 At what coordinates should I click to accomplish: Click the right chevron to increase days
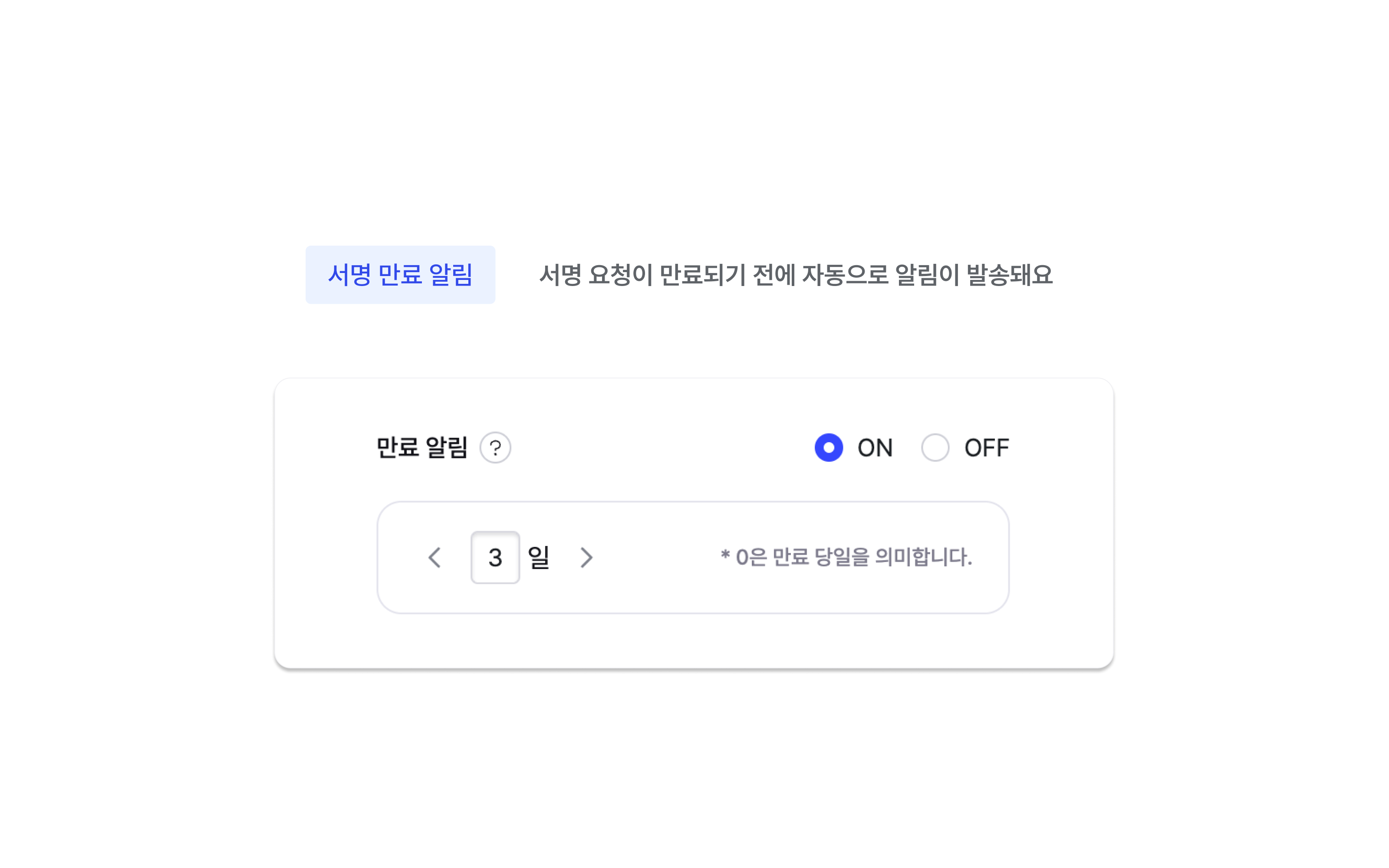pyautogui.click(x=586, y=557)
